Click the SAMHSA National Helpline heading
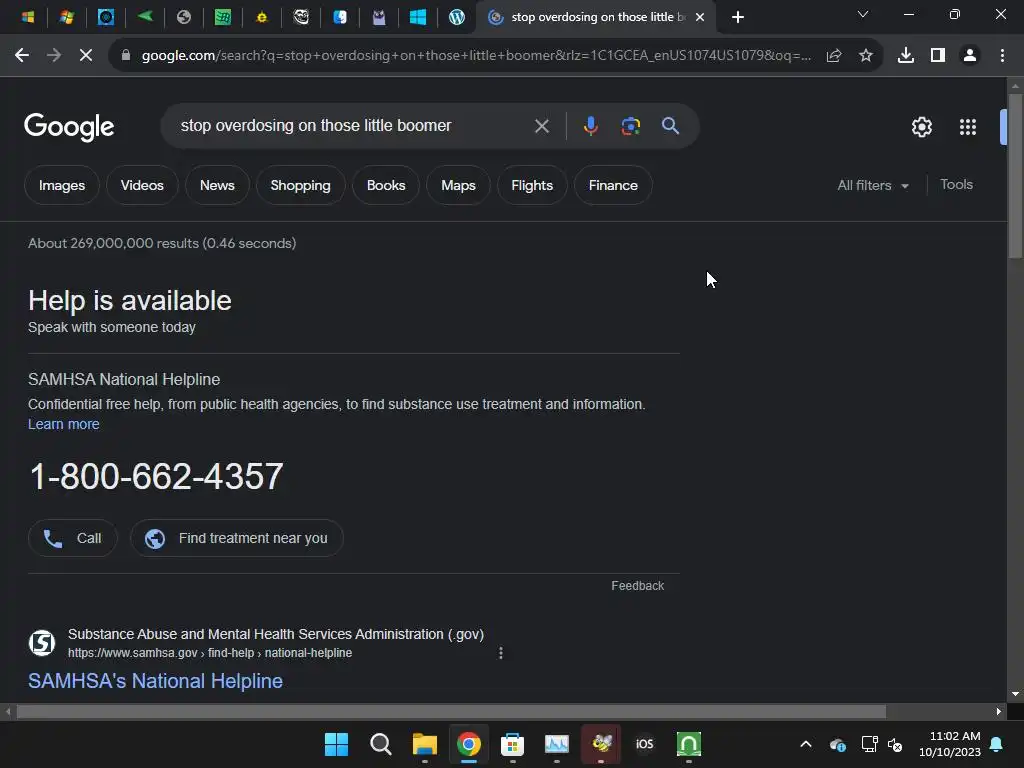 (124, 379)
